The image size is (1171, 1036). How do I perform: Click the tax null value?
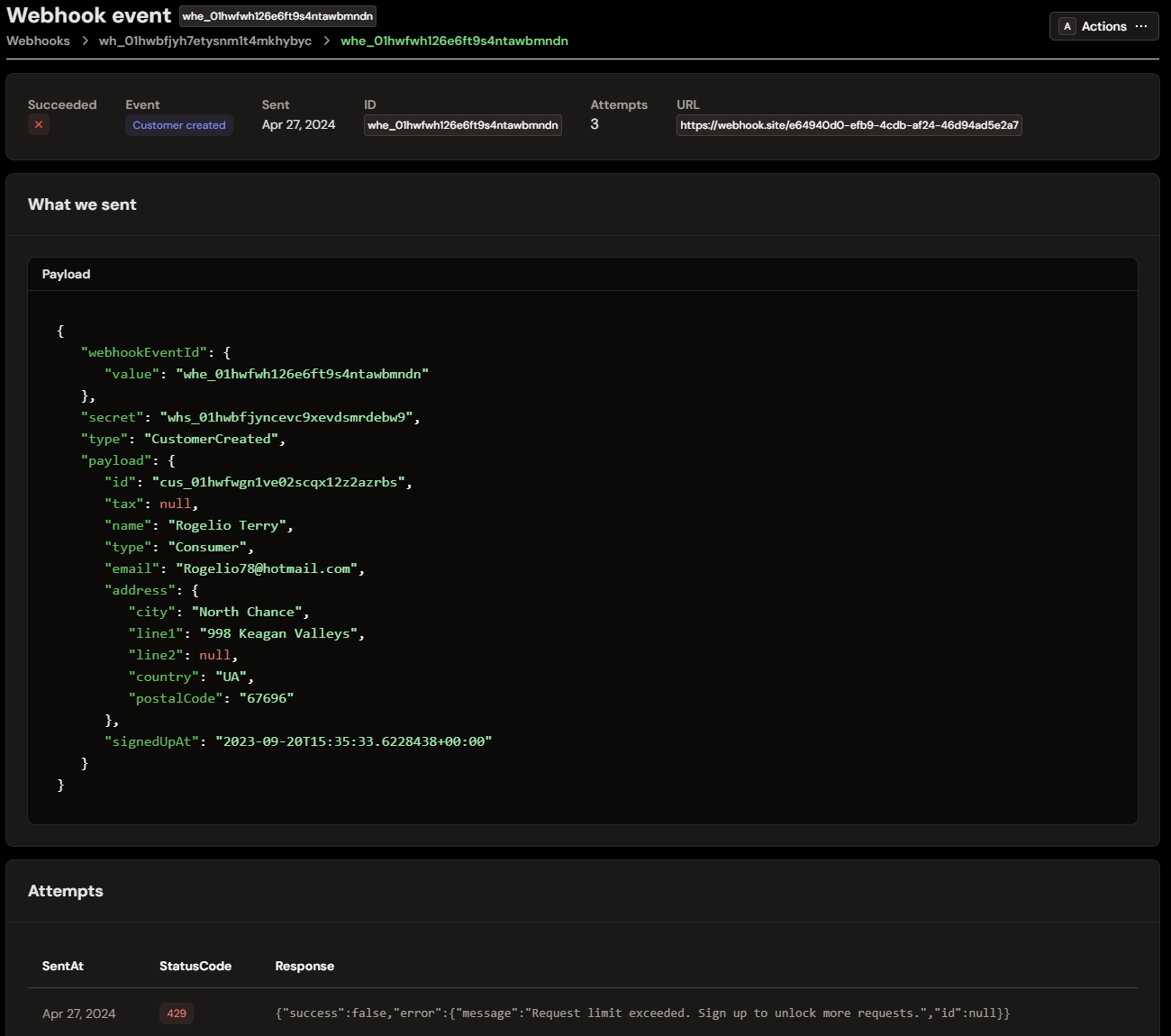click(175, 504)
